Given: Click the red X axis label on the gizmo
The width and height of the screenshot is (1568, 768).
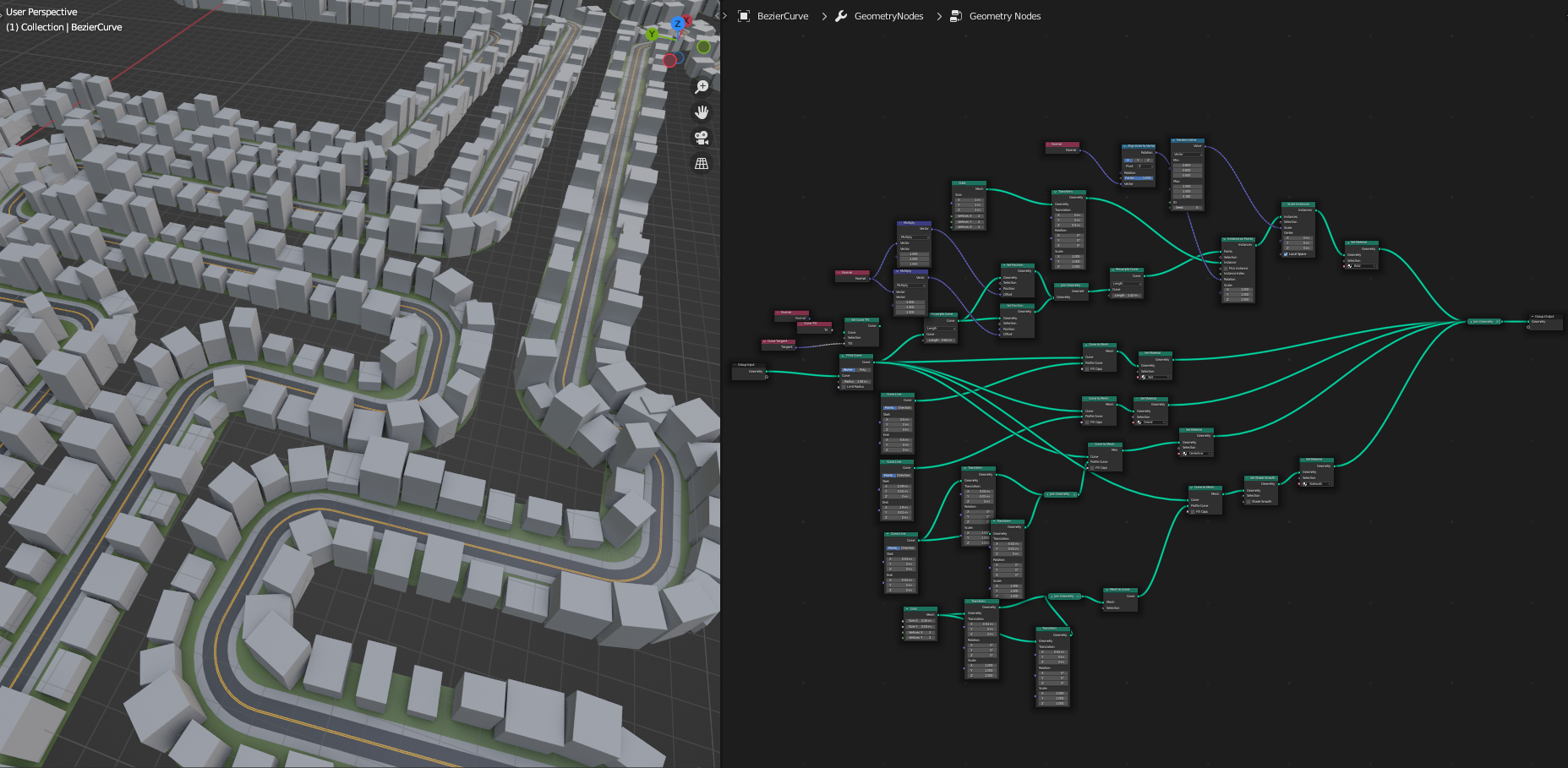Looking at the screenshot, I should pos(688,20).
